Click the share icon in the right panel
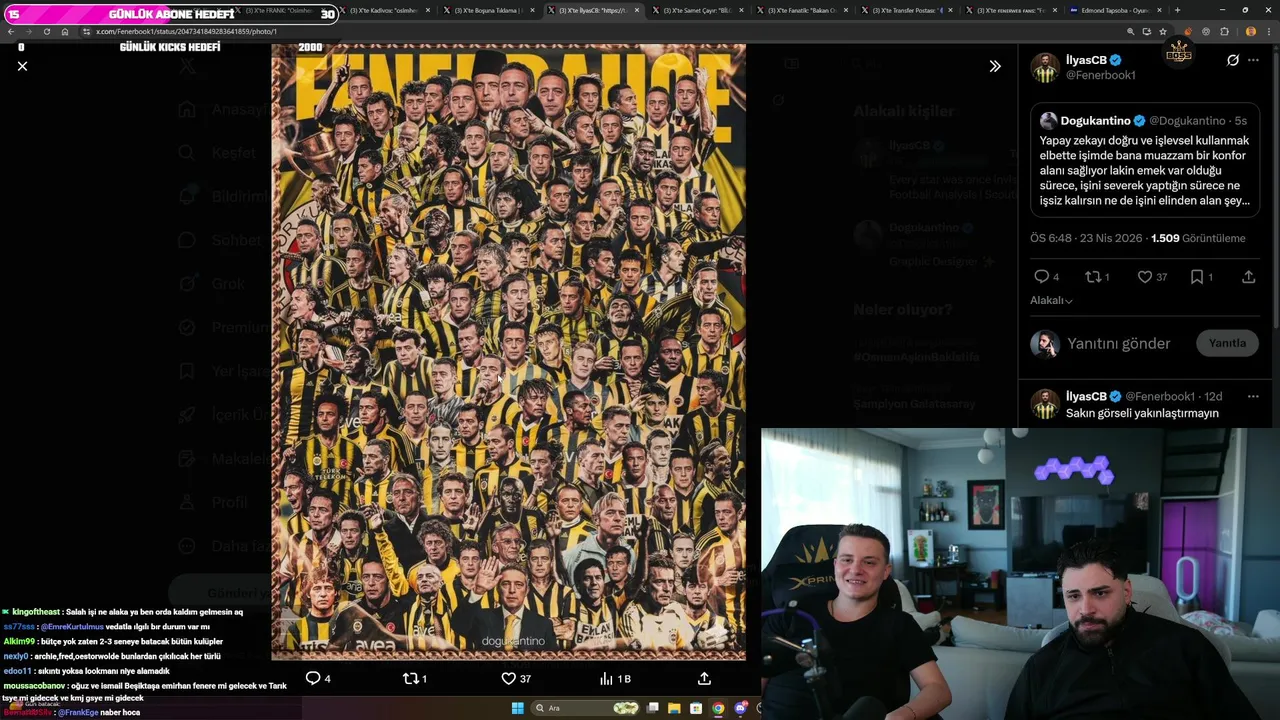The height and width of the screenshot is (720, 1280). pos(1248,277)
